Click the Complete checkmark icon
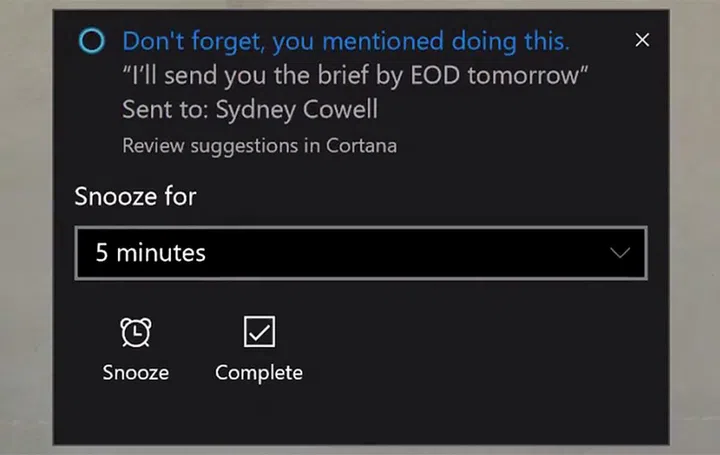720x455 pixels. tap(259, 333)
